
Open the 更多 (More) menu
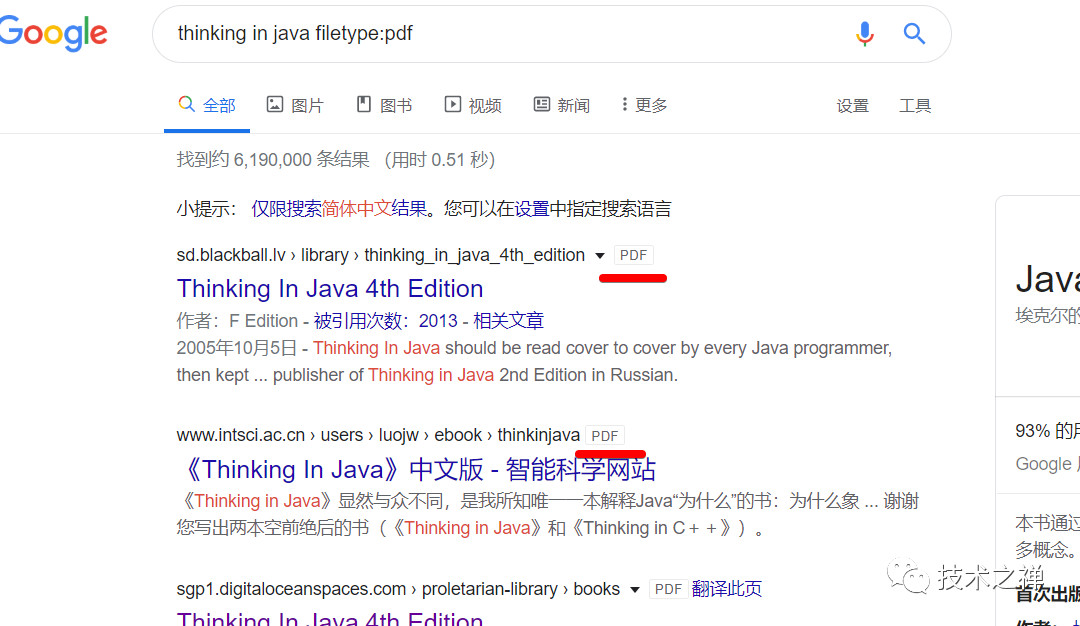point(644,105)
